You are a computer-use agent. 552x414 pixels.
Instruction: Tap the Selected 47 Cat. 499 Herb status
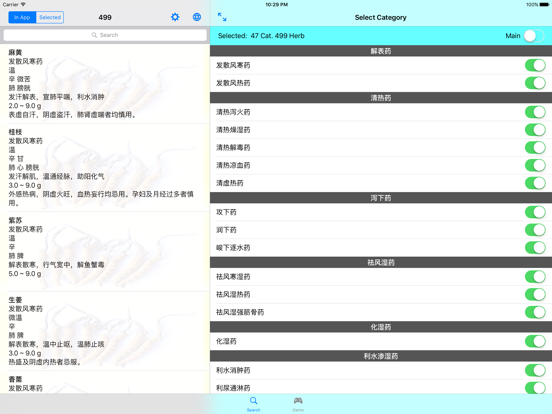pos(261,36)
